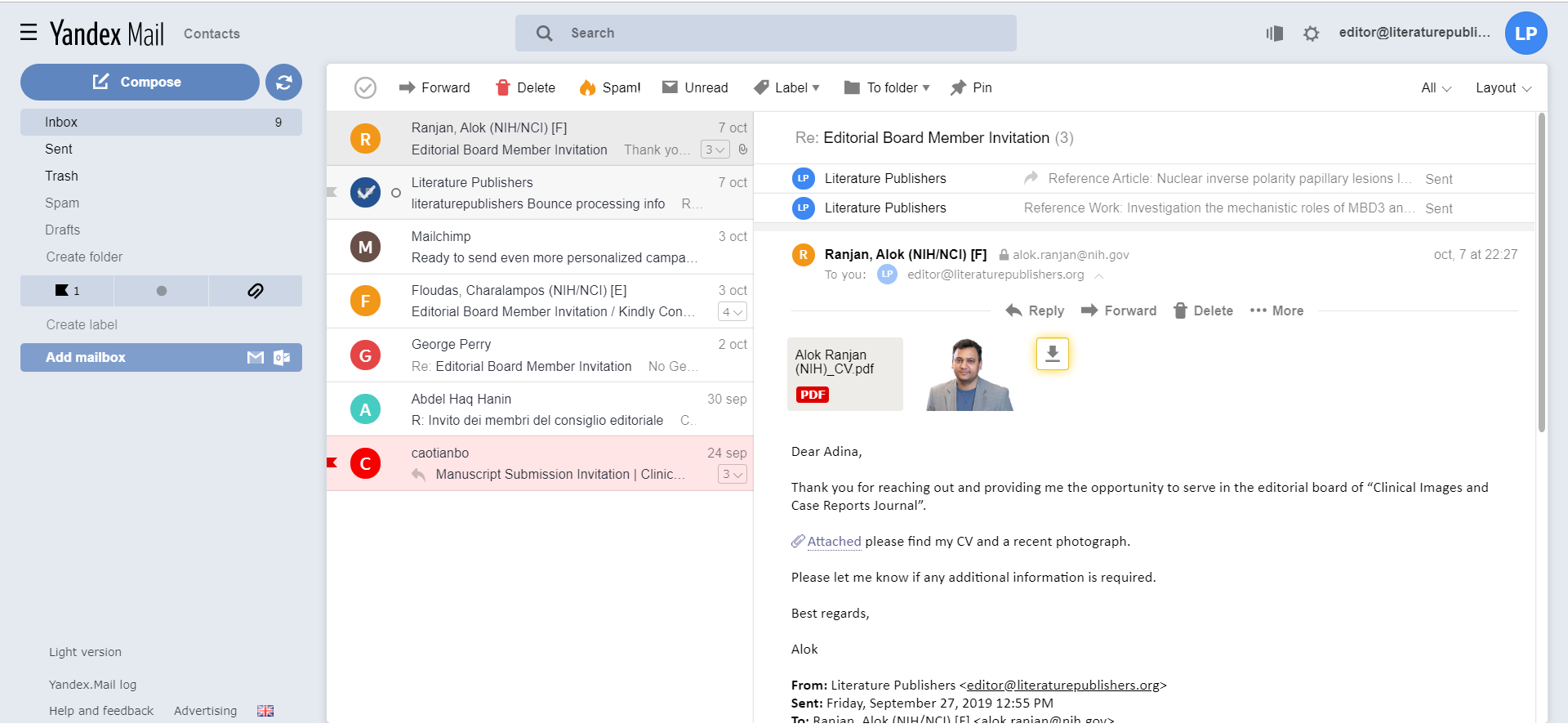Image resolution: width=1568 pixels, height=728 pixels.
Task: Open settings gear icon
Action: tap(1311, 33)
